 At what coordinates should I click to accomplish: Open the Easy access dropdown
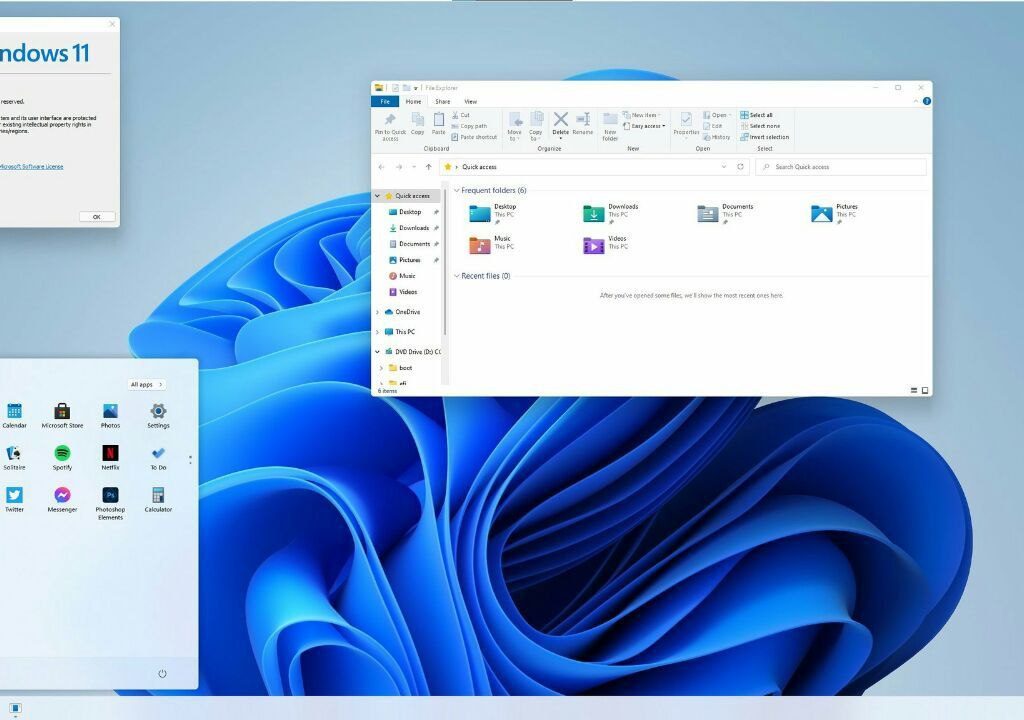pos(644,126)
